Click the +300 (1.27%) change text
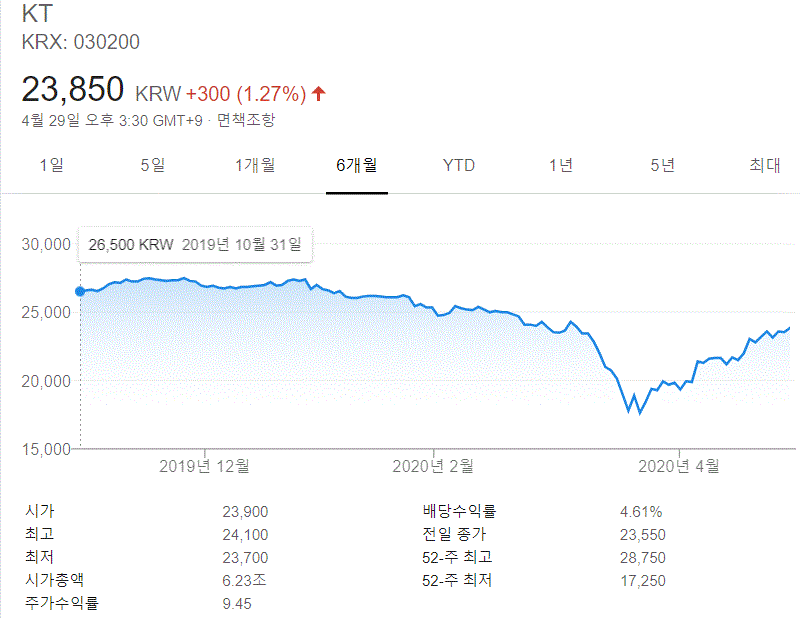This screenshot has height=618, width=800. tap(245, 94)
